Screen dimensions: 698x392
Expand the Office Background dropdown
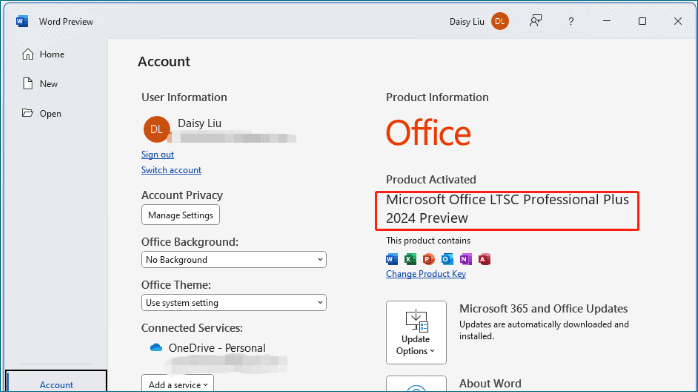[x=234, y=259]
